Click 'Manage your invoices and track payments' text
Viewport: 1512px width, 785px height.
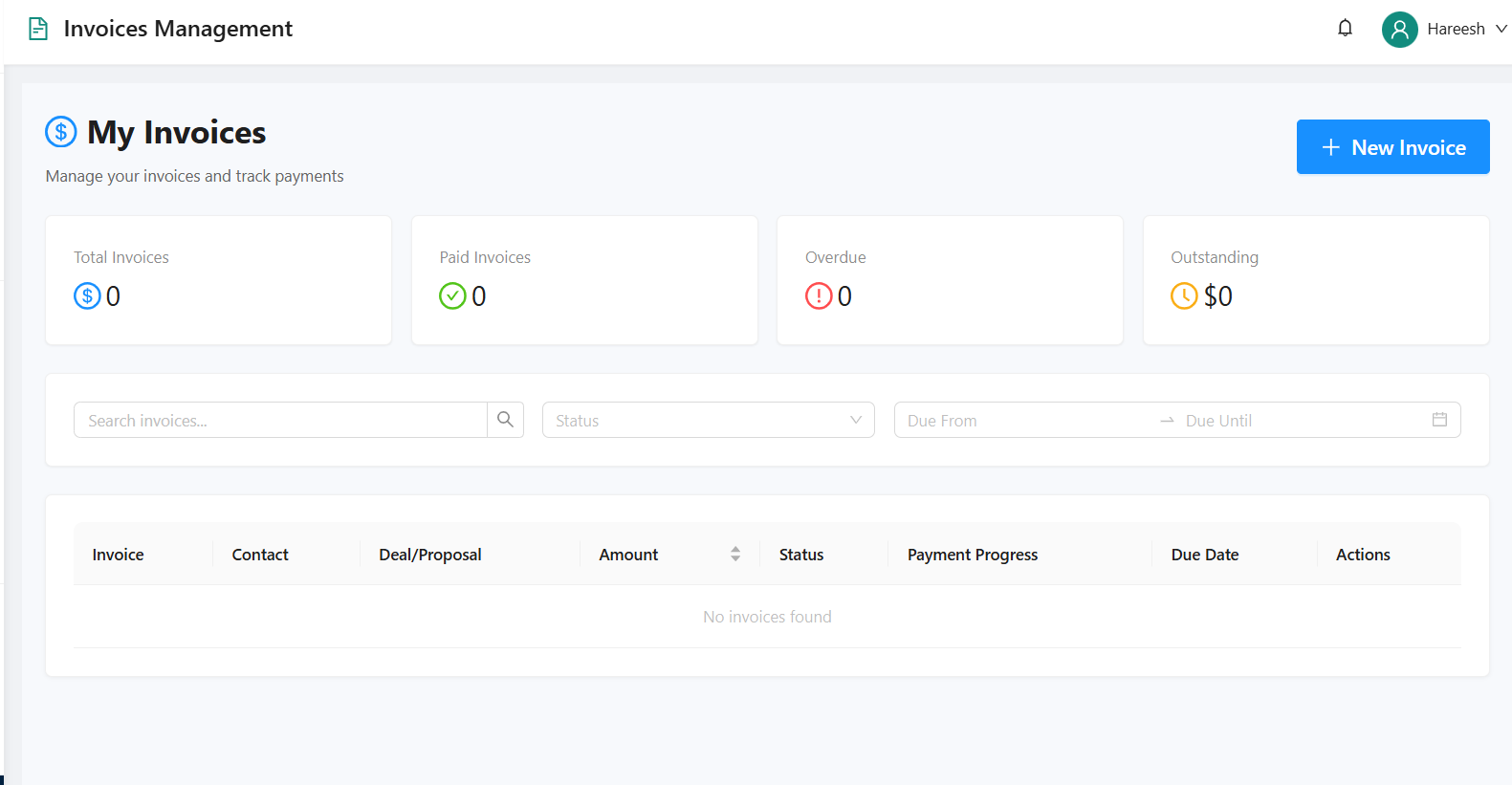(195, 176)
